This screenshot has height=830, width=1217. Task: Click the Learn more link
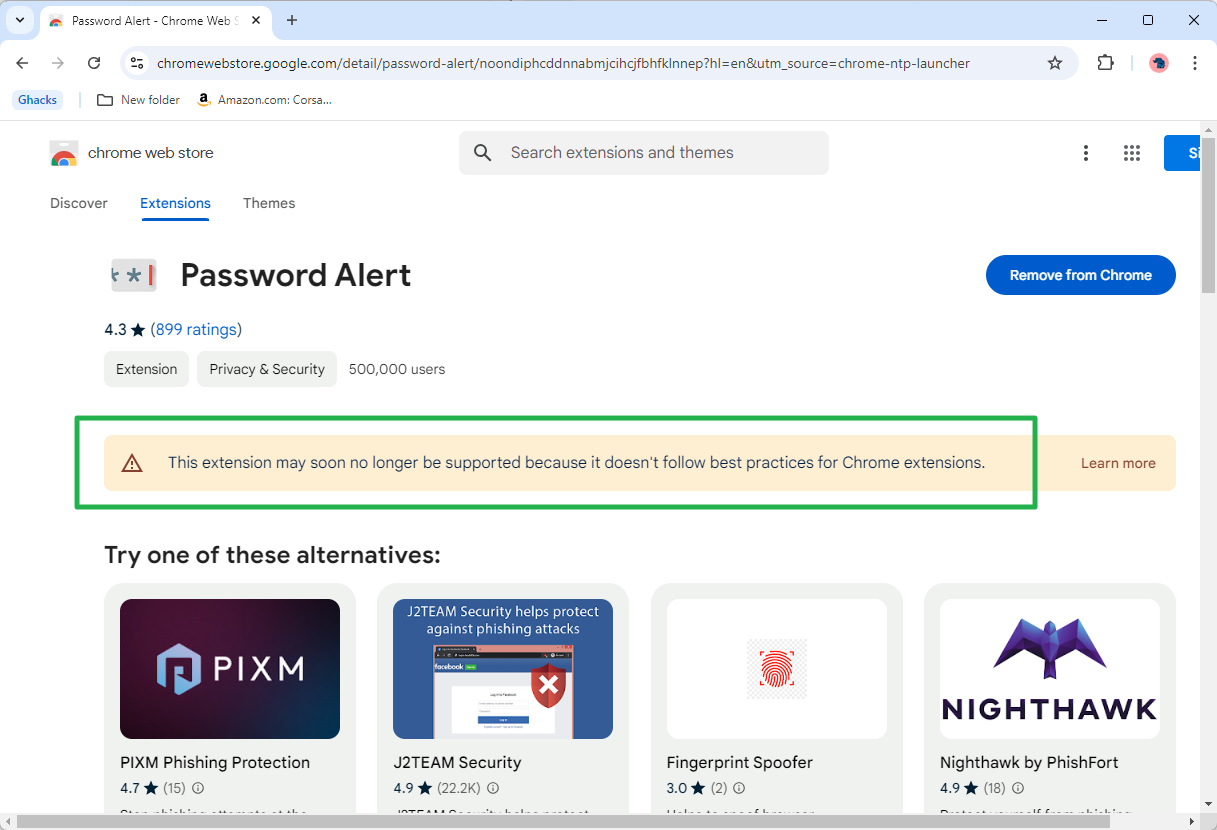pos(1118,463)
